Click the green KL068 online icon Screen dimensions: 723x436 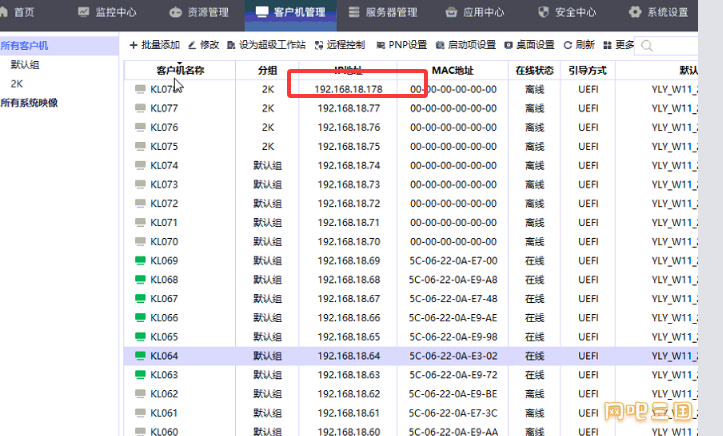pyautogui.click(x=140, y=279)
